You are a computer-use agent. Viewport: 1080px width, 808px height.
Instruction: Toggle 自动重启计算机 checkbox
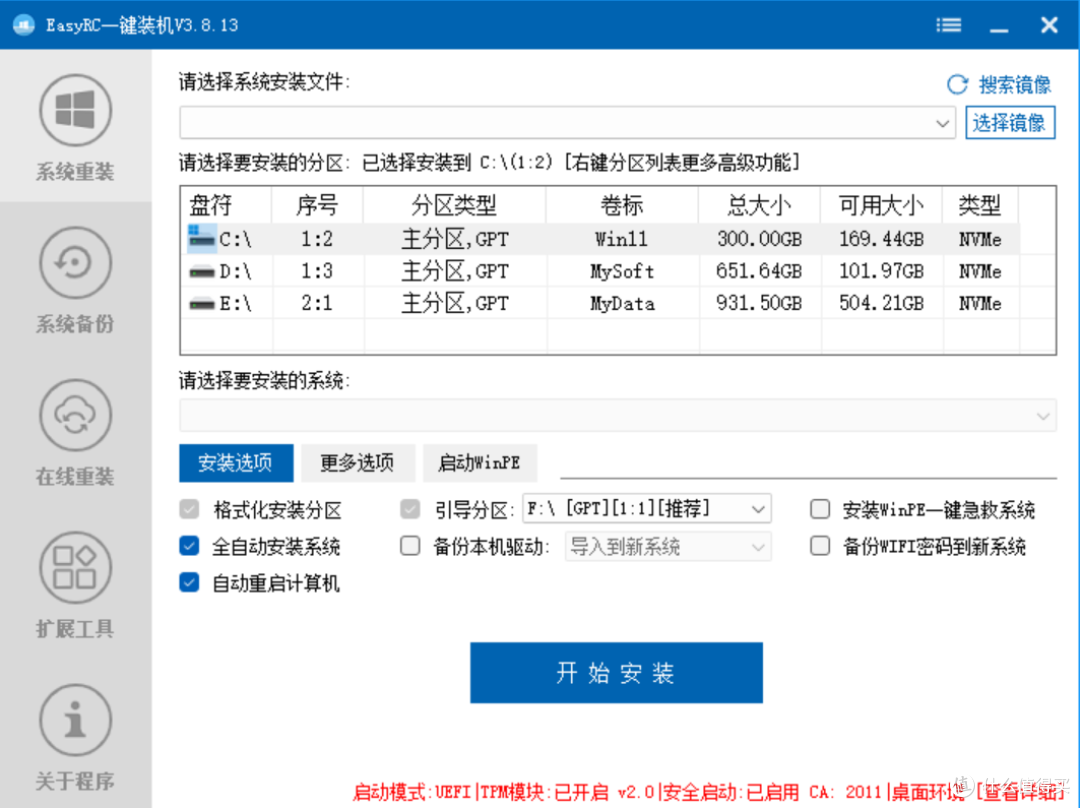pos(189,582)
